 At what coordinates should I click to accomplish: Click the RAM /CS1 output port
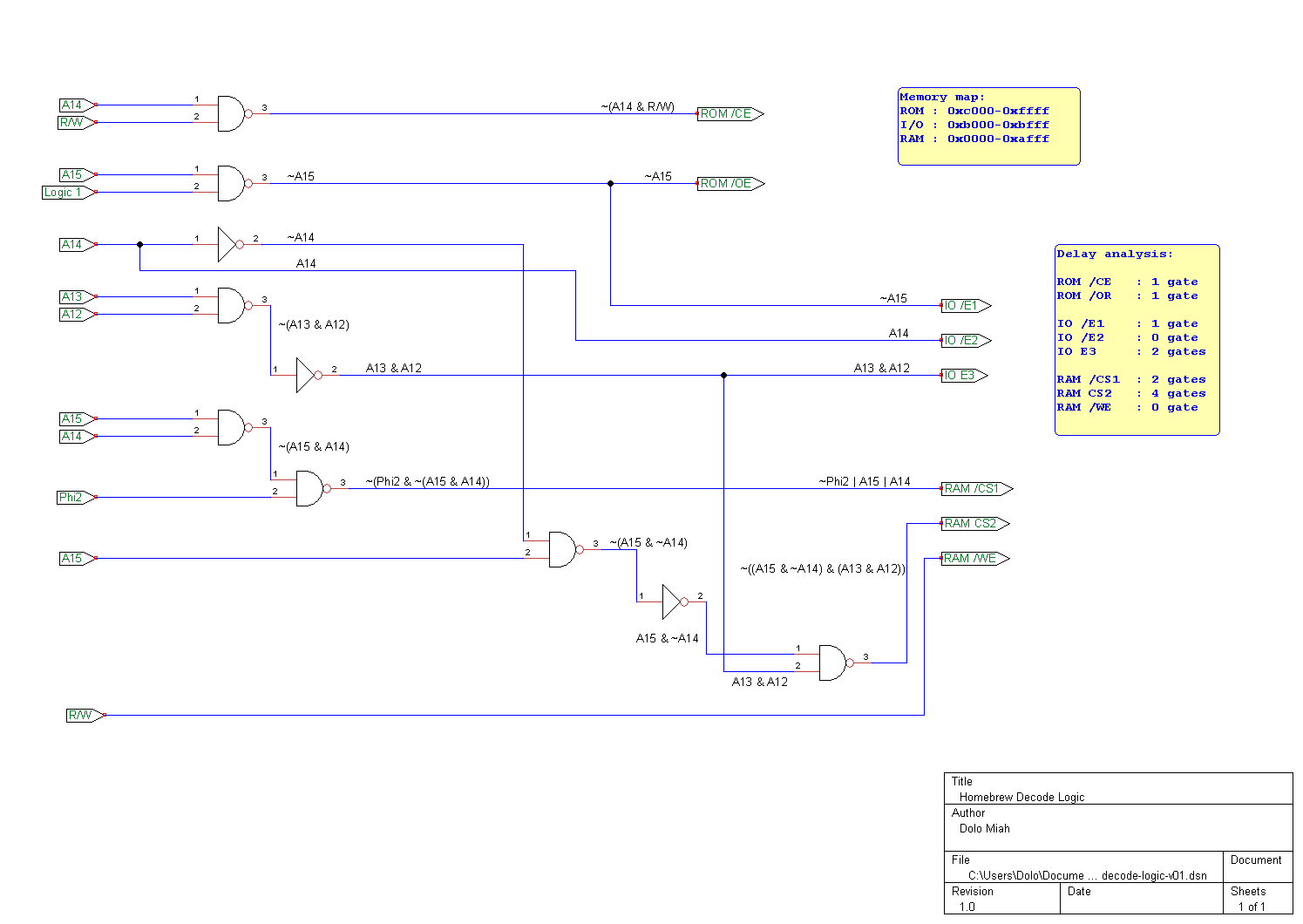coord(975,489)
